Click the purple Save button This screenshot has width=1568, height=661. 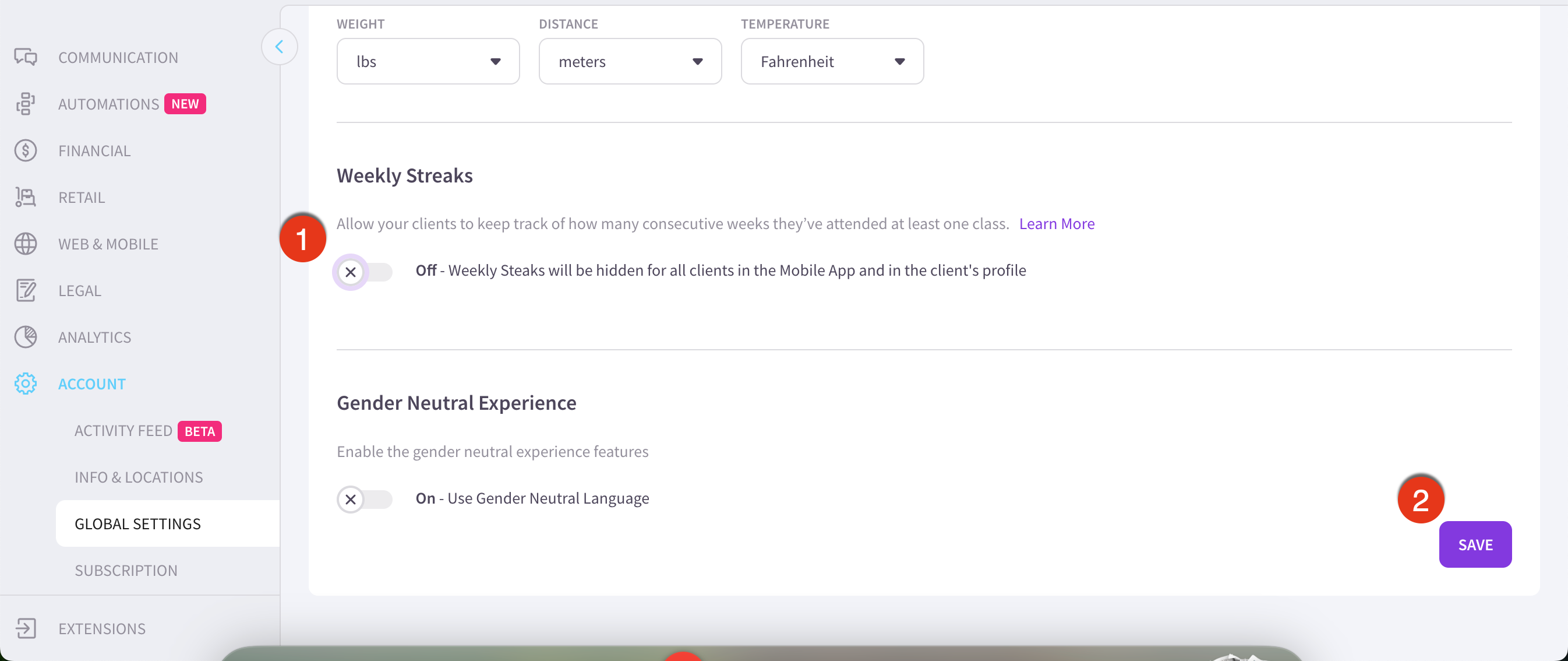1475,544
